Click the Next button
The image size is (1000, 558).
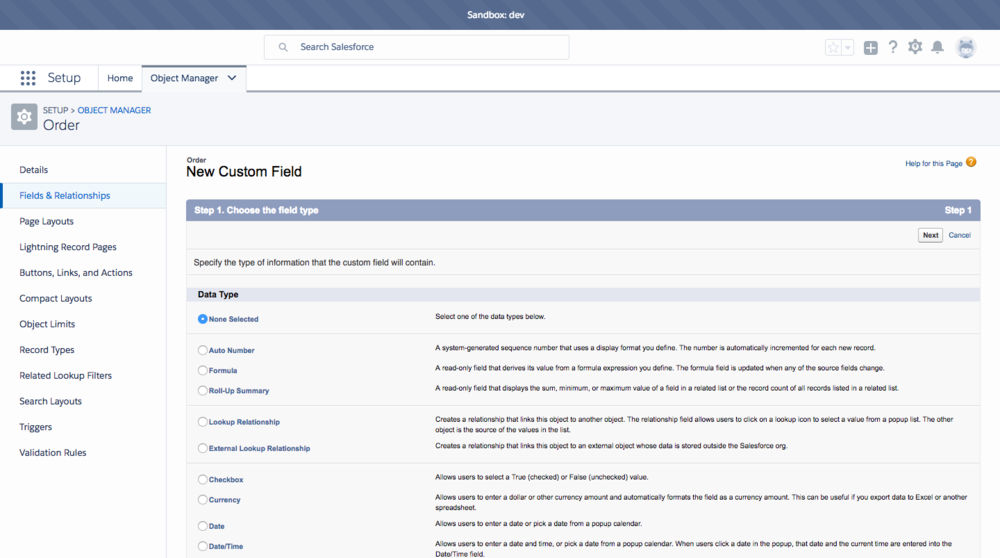930,235
